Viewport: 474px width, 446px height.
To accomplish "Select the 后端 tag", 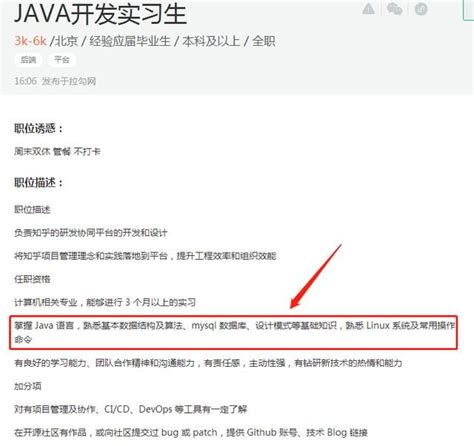I will (x=28, y=60).
